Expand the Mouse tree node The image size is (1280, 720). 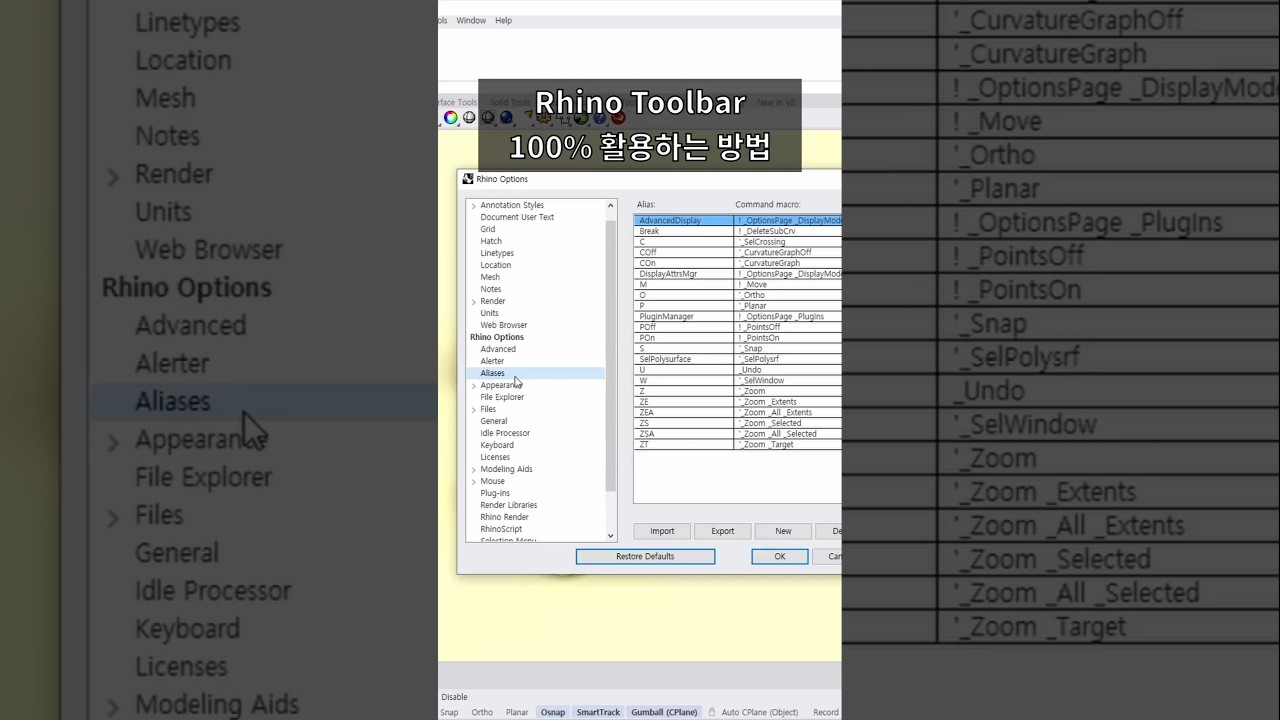pos(473,481)
